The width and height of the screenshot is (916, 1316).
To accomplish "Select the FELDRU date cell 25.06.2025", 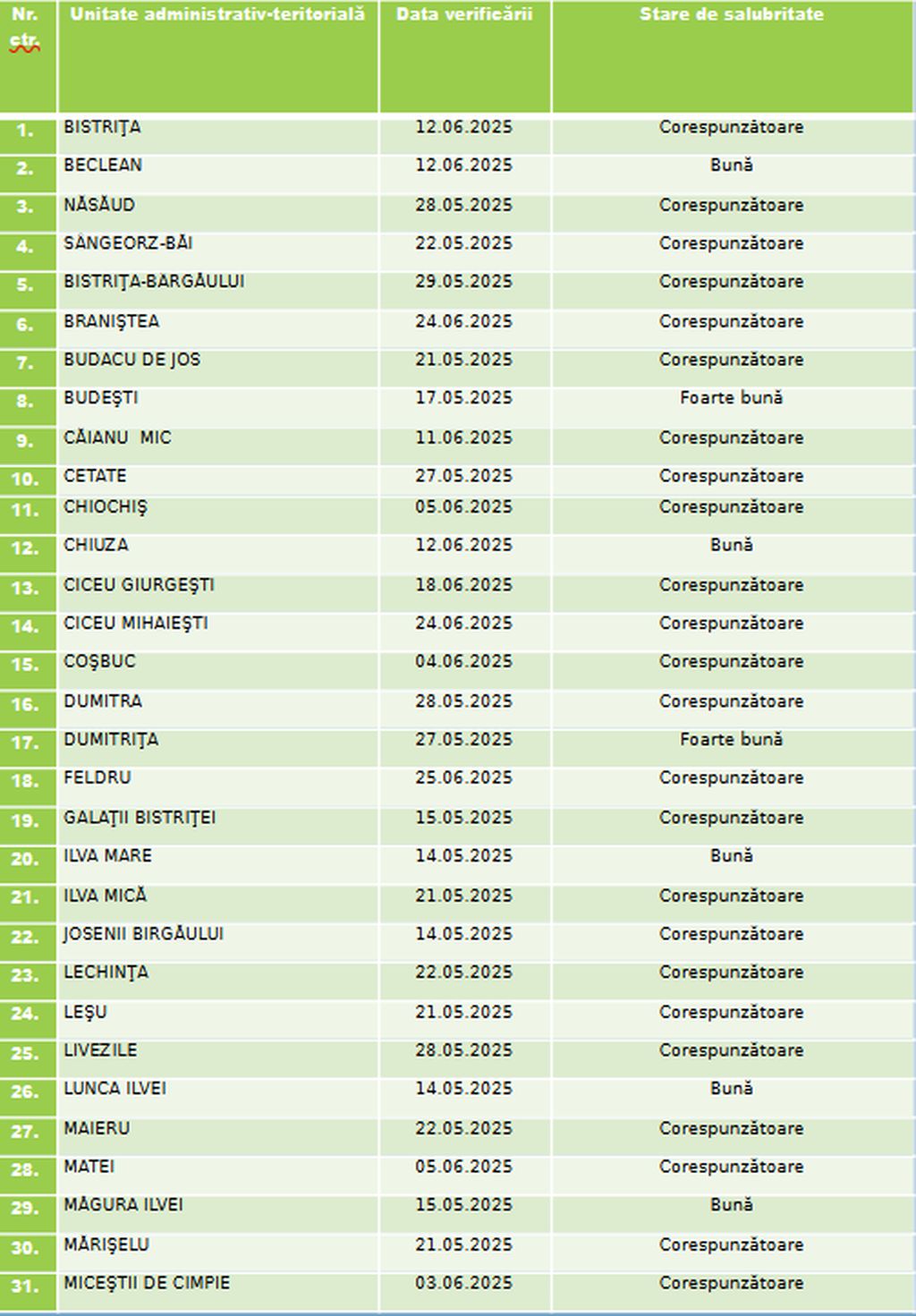I will pyautogui.click(x=463, y=778).
